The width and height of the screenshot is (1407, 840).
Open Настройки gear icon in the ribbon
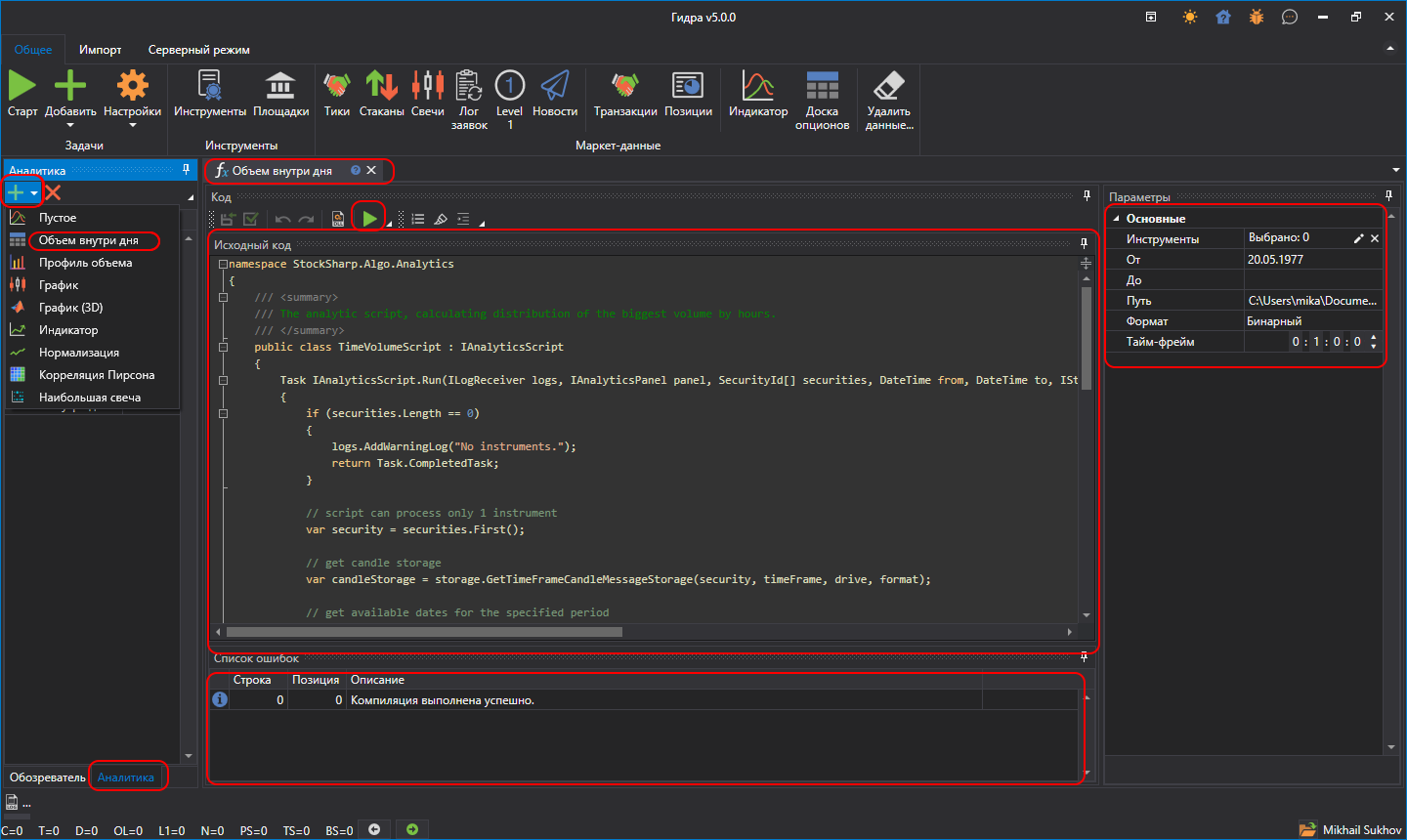pos(132,86)
